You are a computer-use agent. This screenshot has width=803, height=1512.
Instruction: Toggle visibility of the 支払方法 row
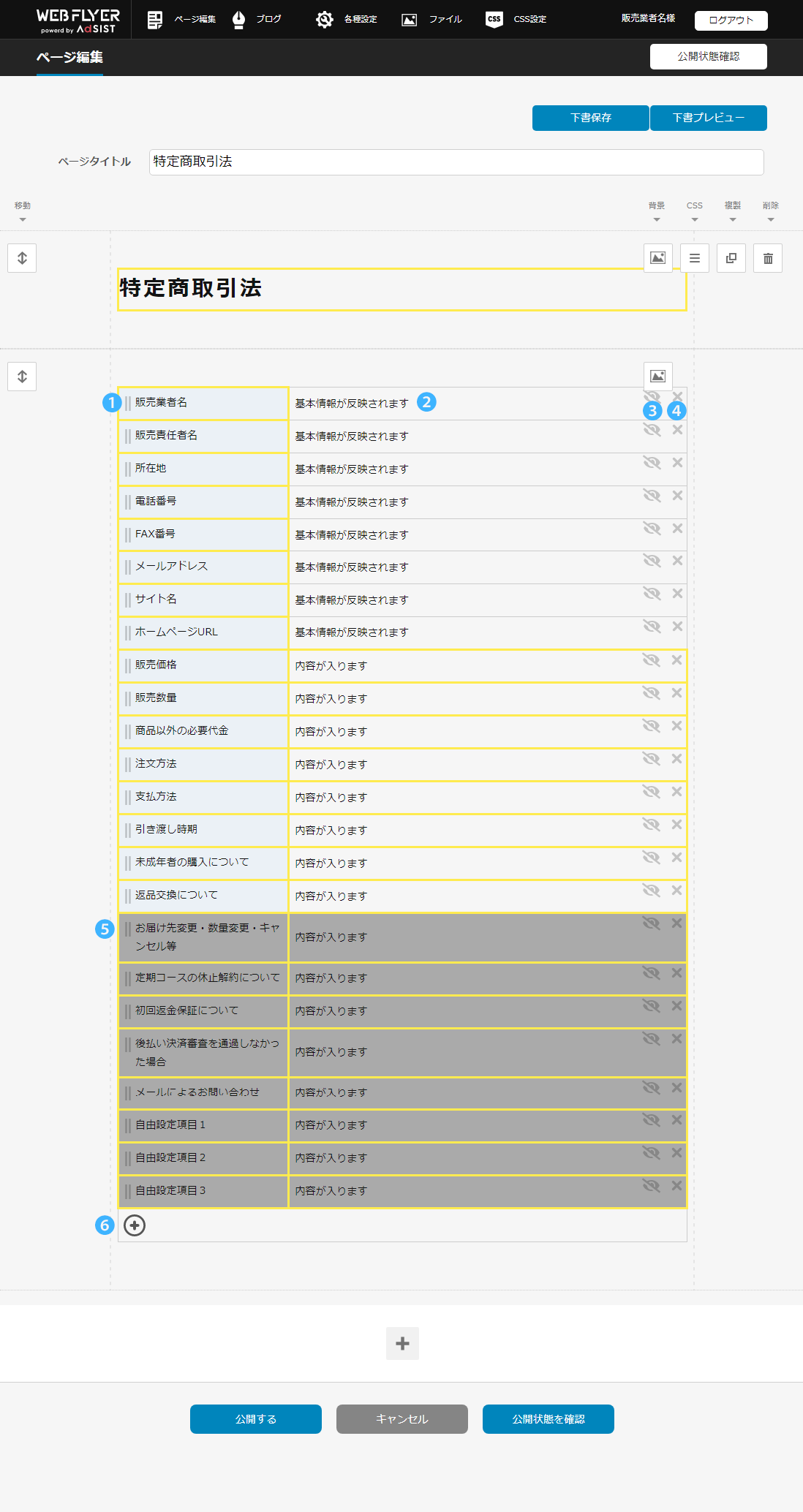[x=651, y=791]
